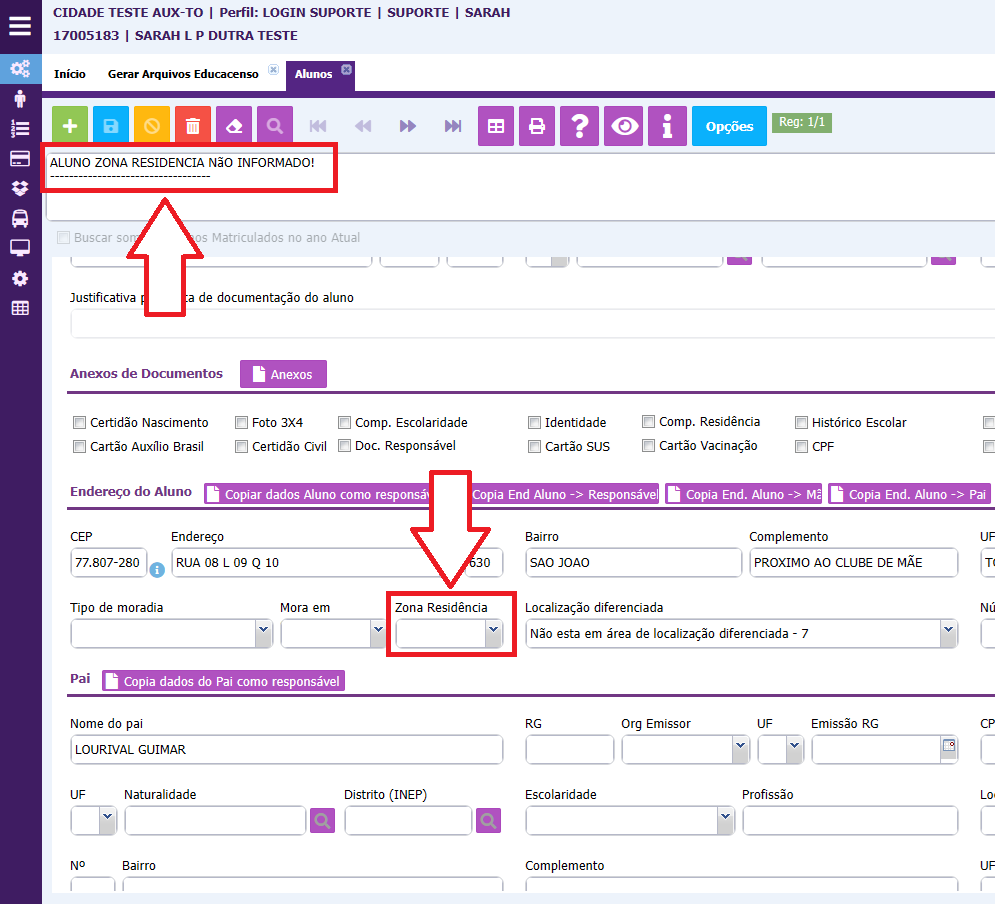Screen dimensions: 995x904
Task: Enable the Histórico Escolar checkbox
Action: pyautogui.click(x=802, y=423)
